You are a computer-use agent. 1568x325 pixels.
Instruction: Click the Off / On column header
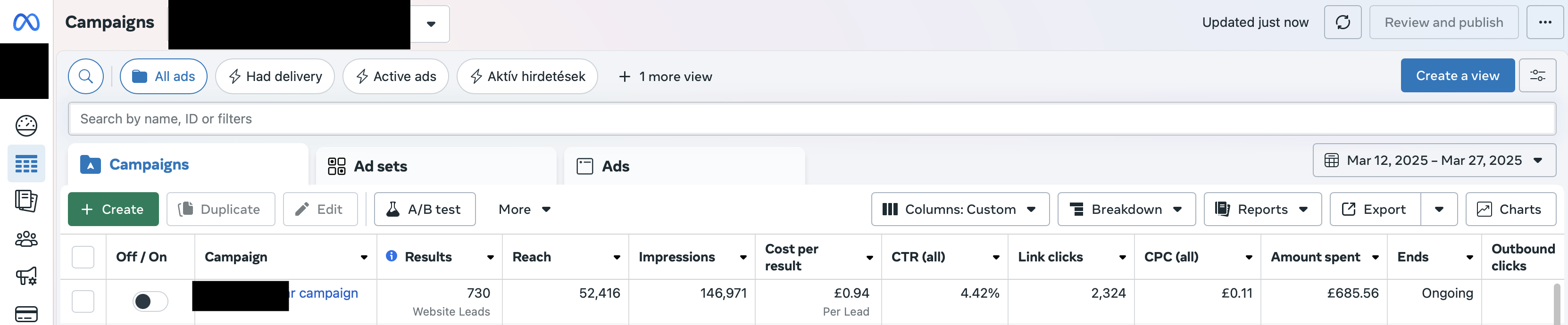(141, 257)
